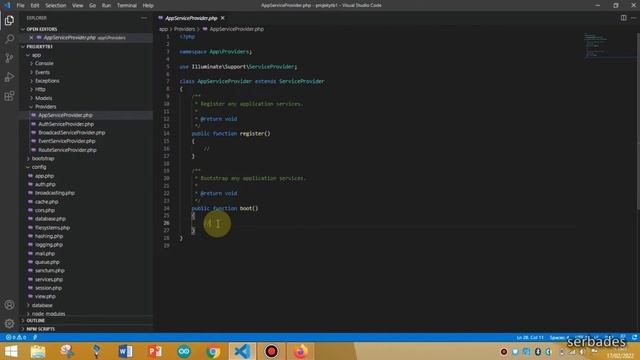Open Firefox from the taskbar
640x360 pixels.
point(301,351)
